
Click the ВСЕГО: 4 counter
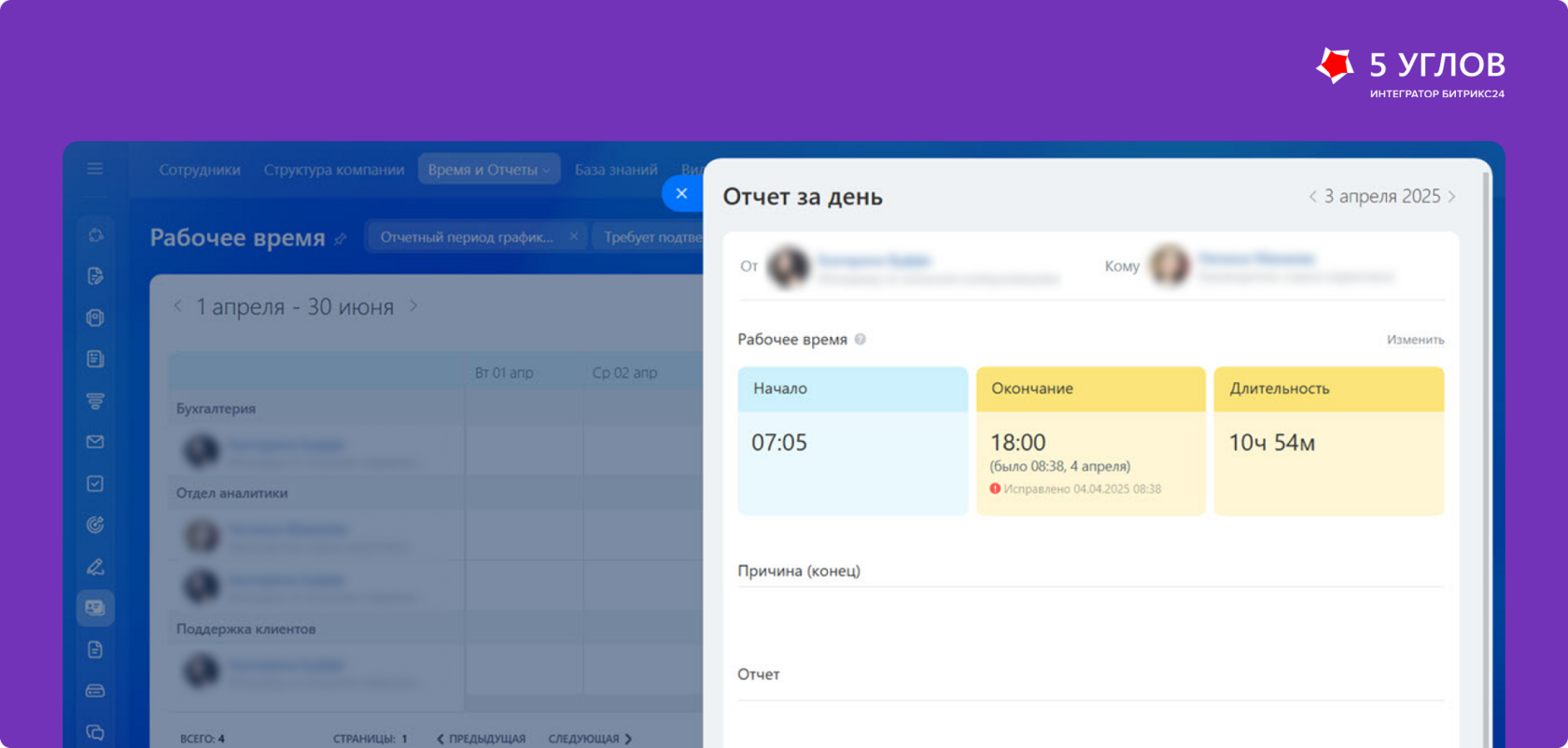203,739
